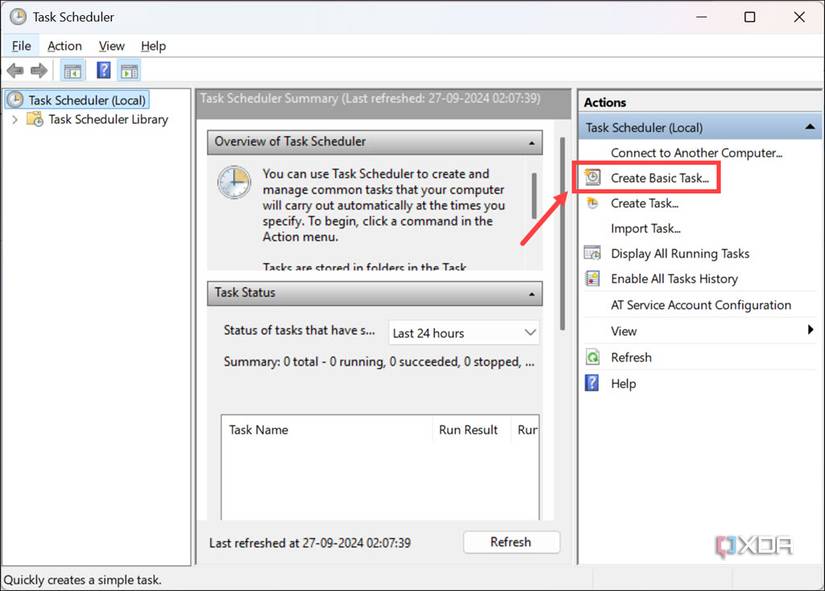Click the blue Help icon in Actions
This screenshot has height=591, width=825.
(x=592, y=383)
